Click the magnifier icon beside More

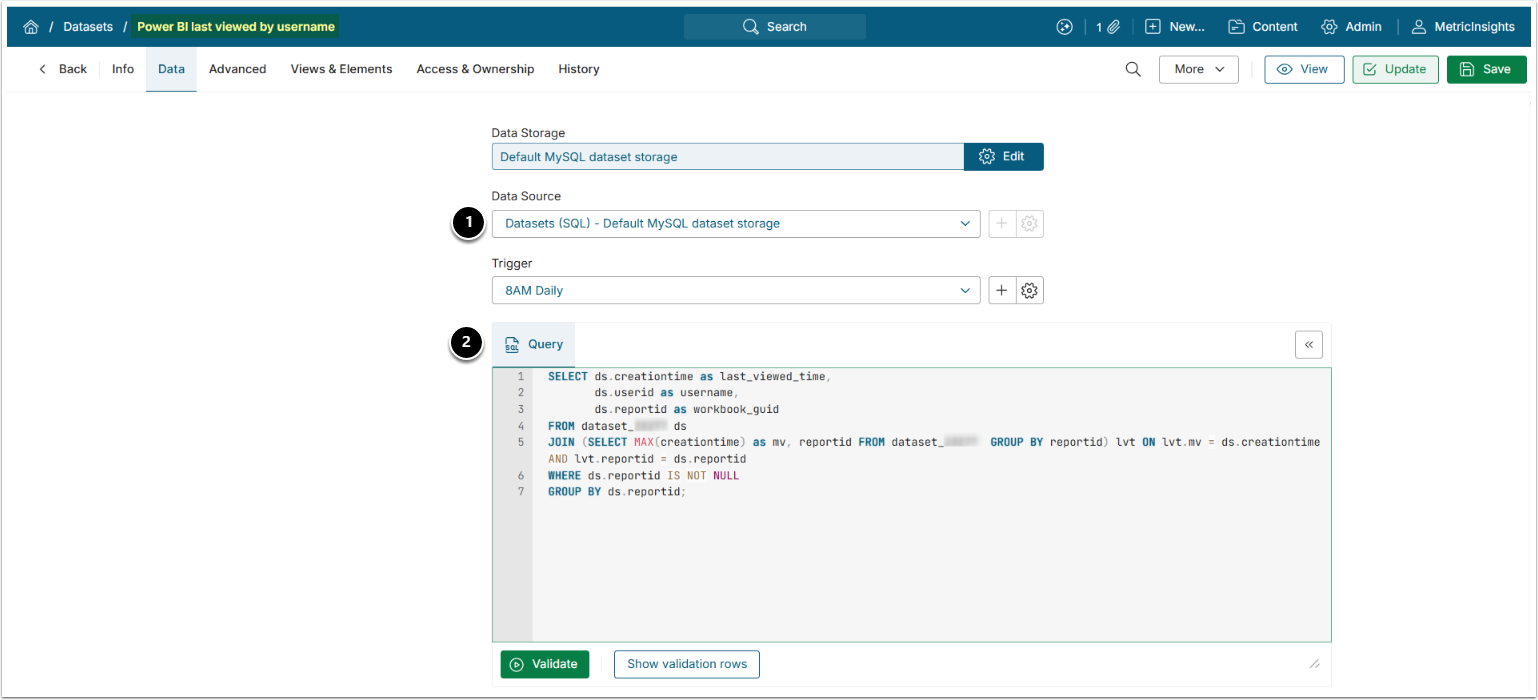point(1133,69)
